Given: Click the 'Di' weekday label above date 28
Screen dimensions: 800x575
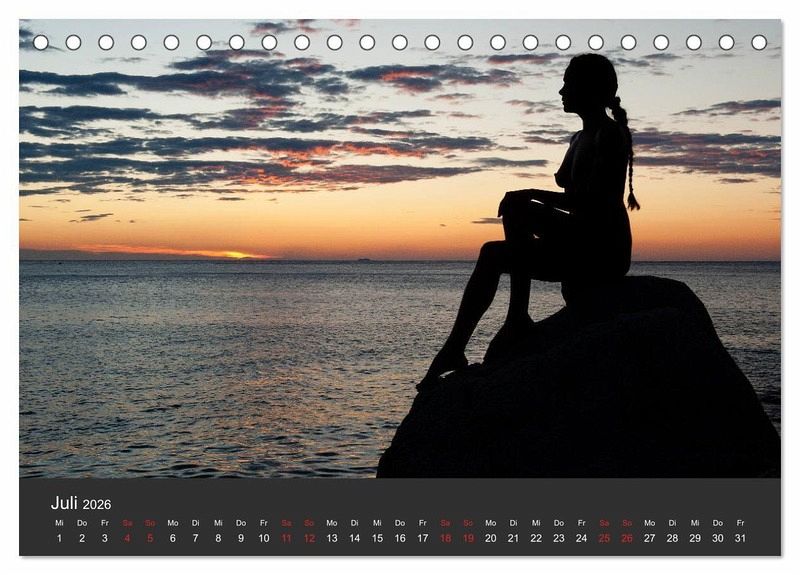Looking at the screenshot, I should click(672, 523).
